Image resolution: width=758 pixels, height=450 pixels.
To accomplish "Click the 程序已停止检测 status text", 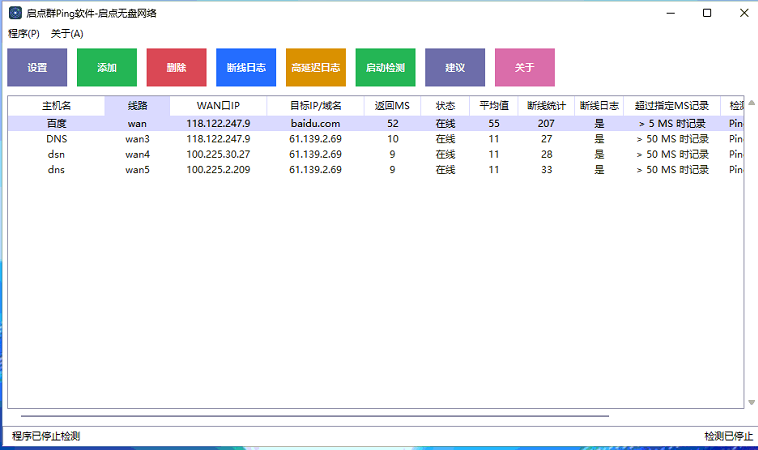I will coord(46,436).
